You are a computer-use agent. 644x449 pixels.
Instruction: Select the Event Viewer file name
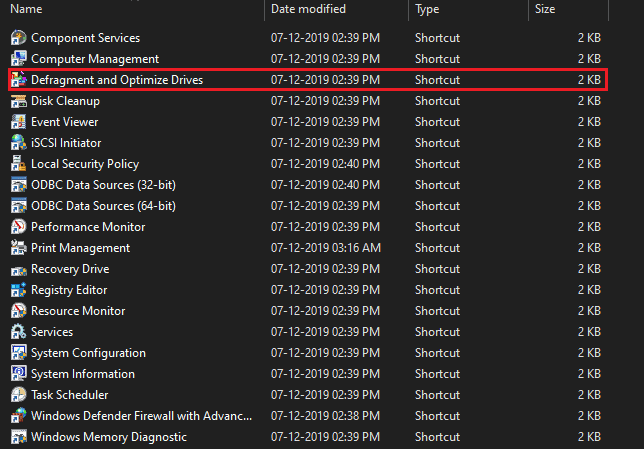64,122
